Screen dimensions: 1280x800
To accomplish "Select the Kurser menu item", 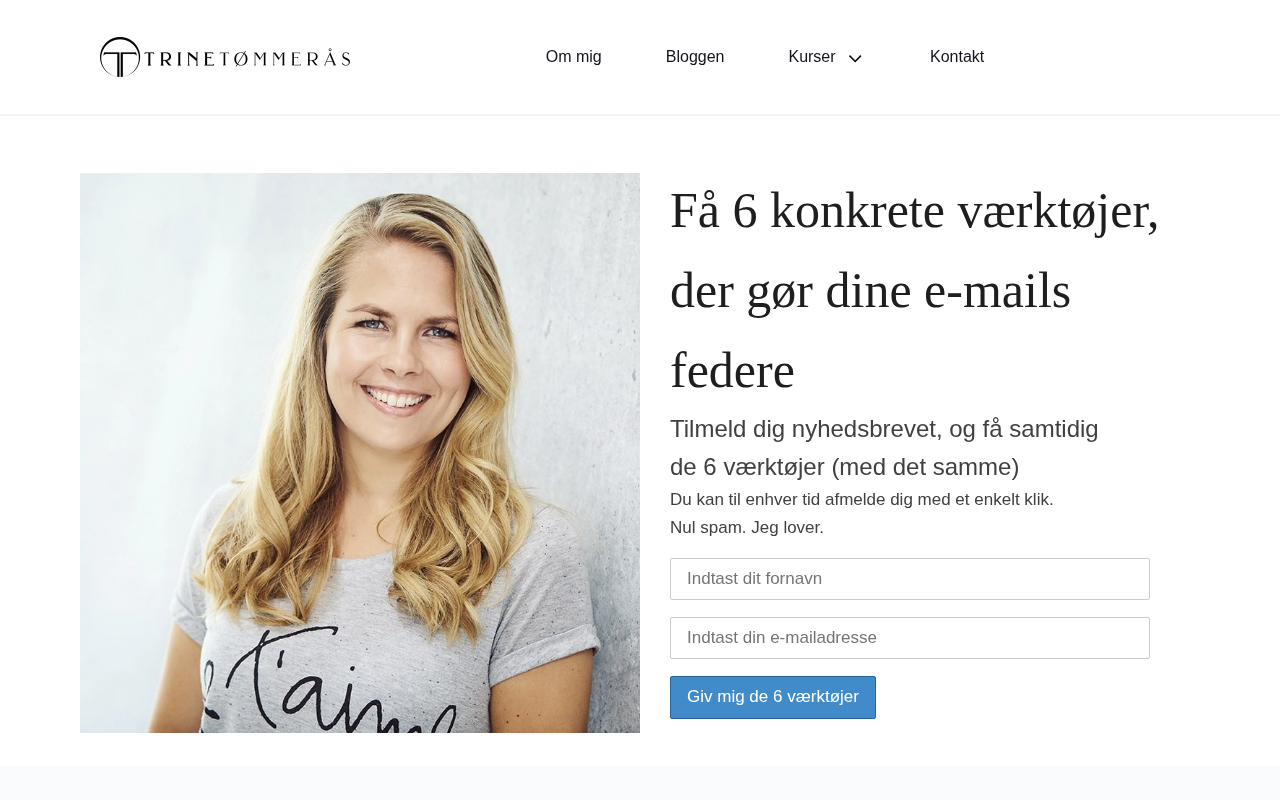I will (x=811, y=57).
